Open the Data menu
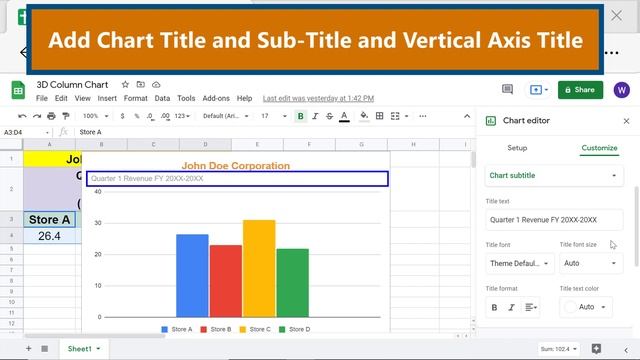This screenshot has height=360, width=640. tap(162, 98)
